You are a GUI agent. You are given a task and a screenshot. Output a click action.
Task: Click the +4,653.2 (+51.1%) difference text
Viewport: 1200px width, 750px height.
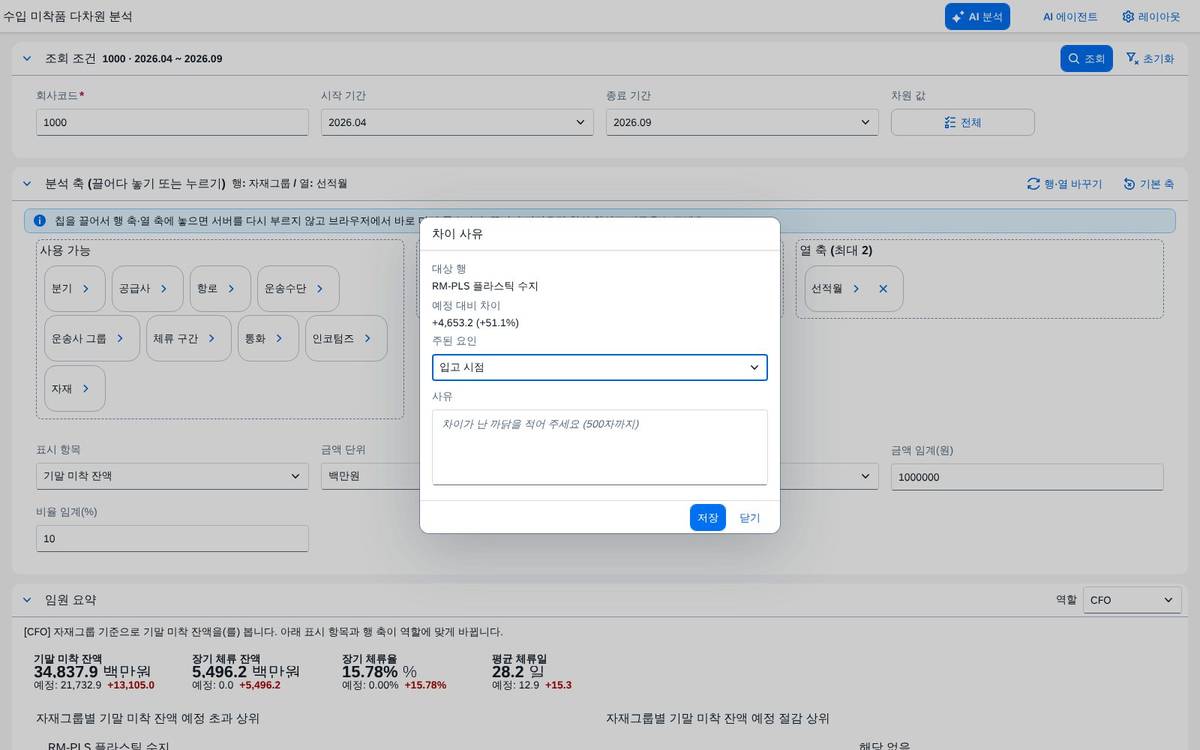475,323
